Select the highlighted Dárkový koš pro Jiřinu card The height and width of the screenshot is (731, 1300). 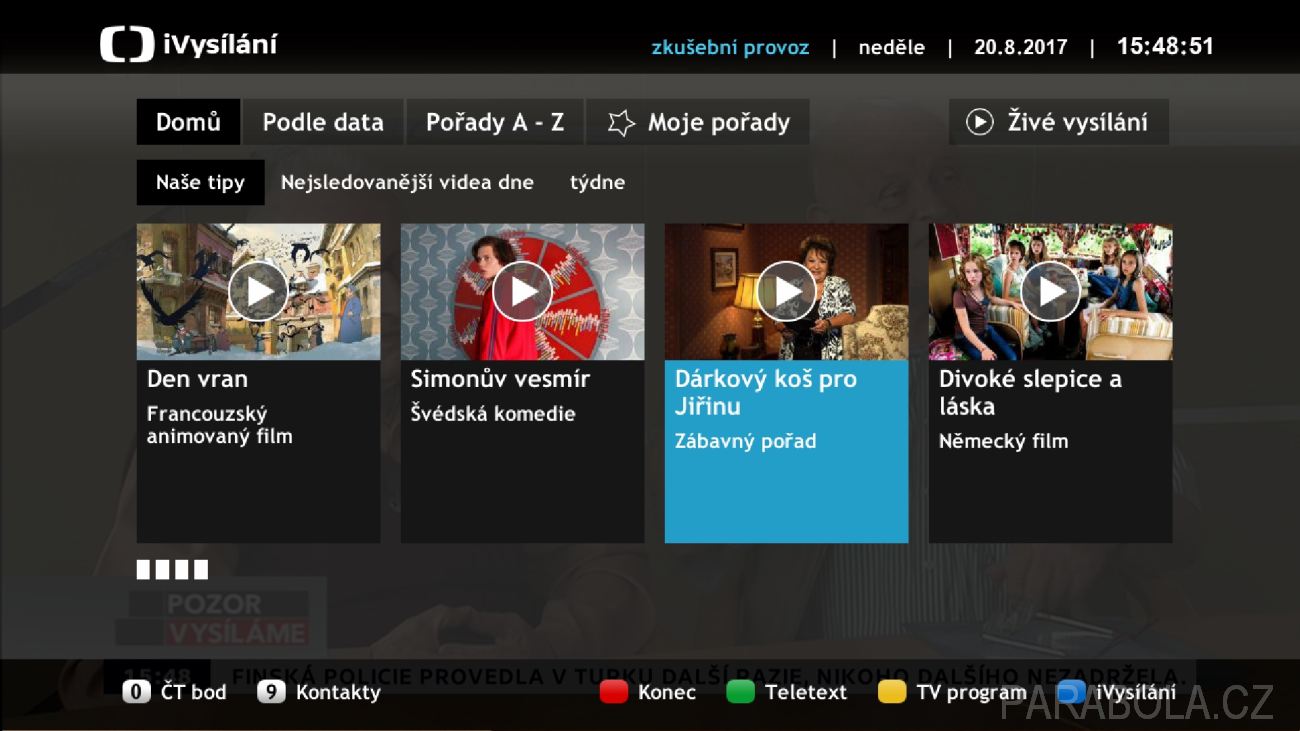pyautogui.click(x=786, y=383)
